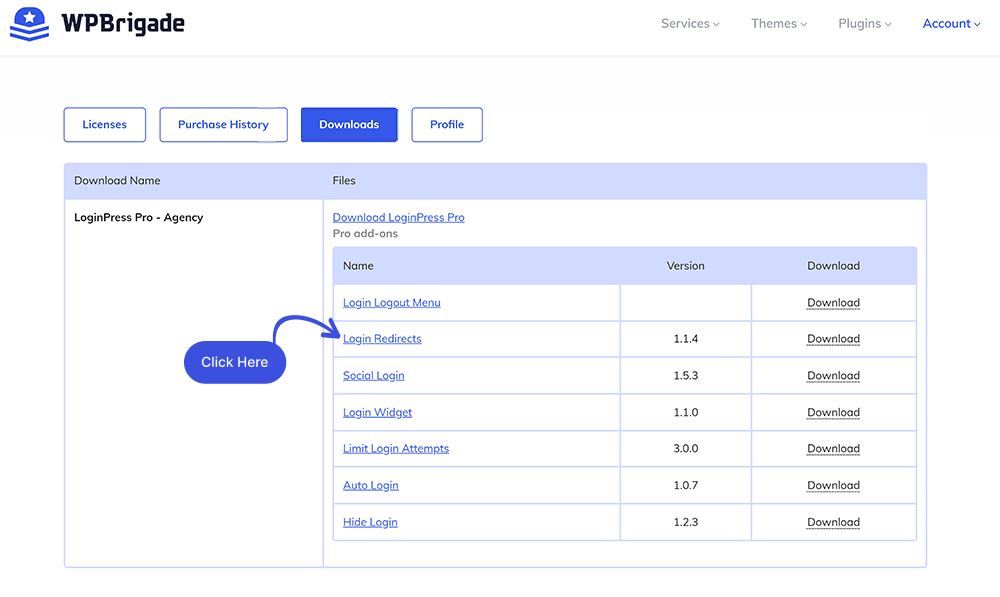Image resolution: width=1000 pixels, height=597 pixels.
Task: Open the WPBrigade home wordmark
Action: (123, 24)
